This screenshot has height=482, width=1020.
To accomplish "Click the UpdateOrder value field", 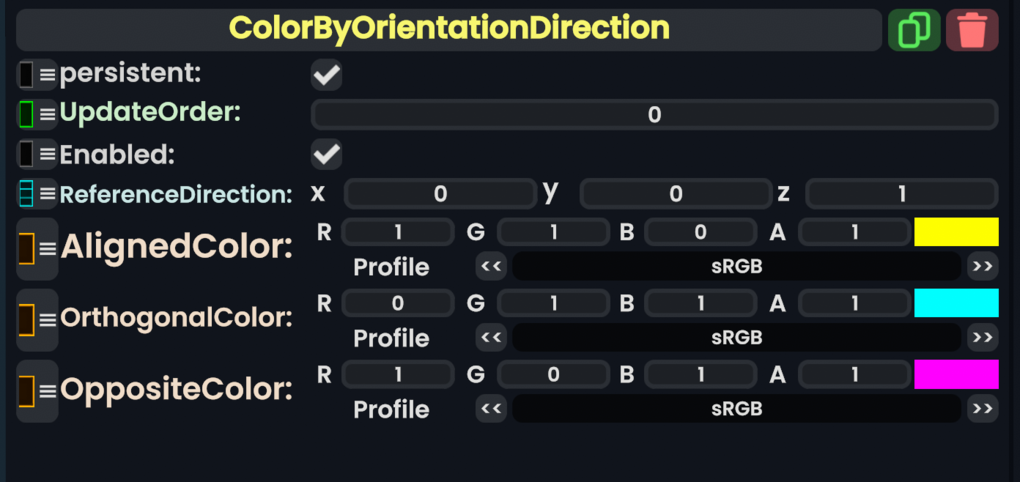I will tap(654, 115).
